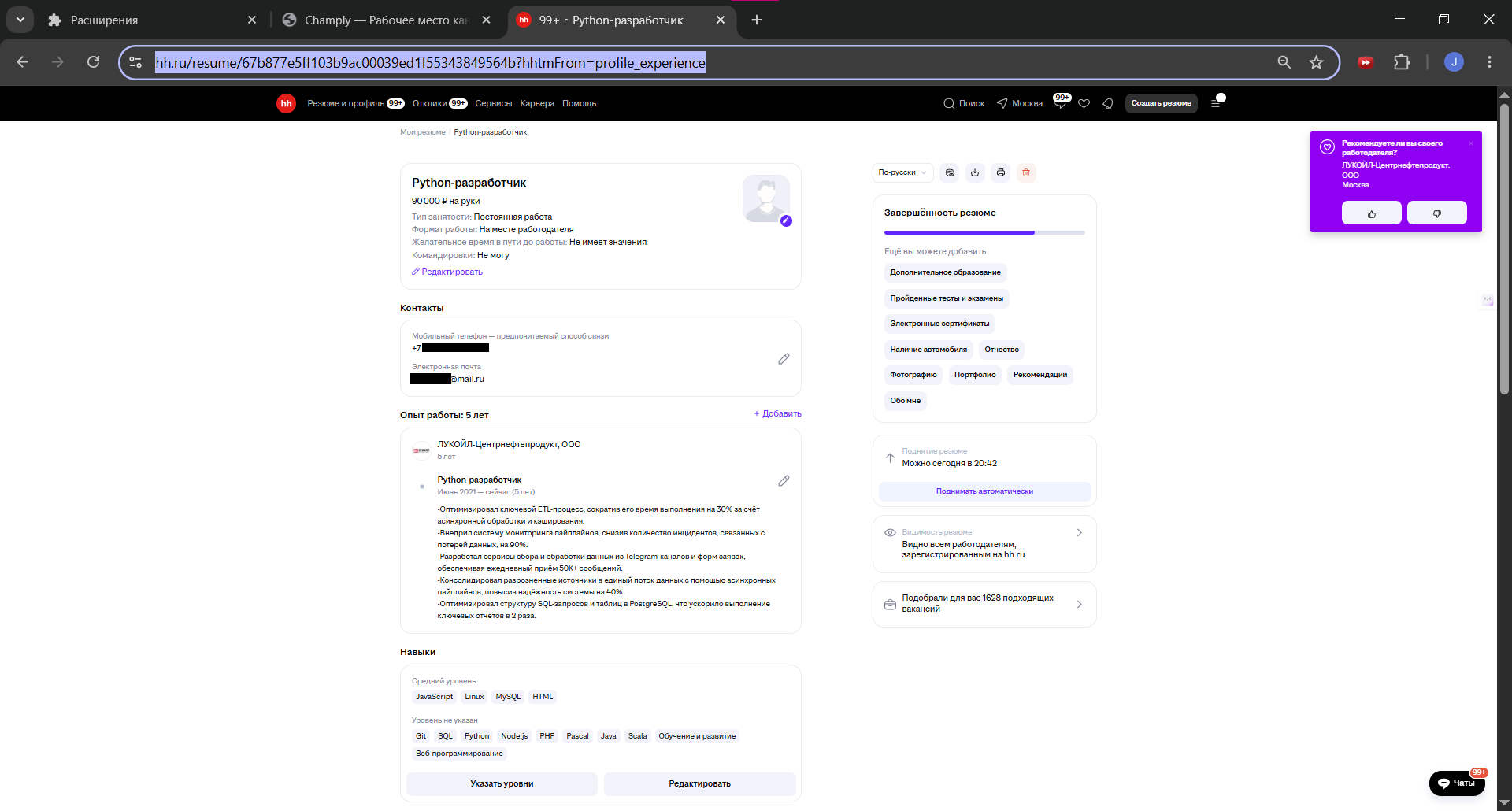Open the Москва region selector

tap(1020, 103)
